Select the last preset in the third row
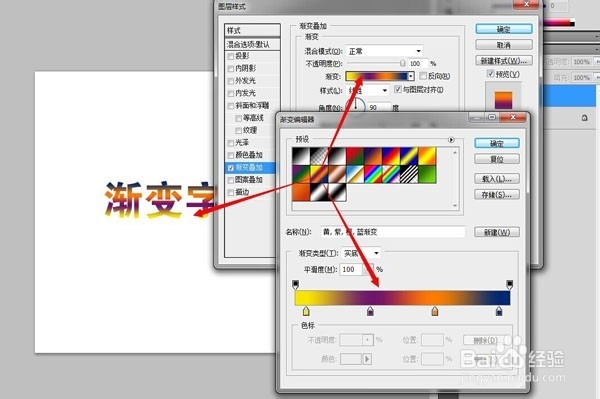 pyautogui.click(x=337, y=192)
